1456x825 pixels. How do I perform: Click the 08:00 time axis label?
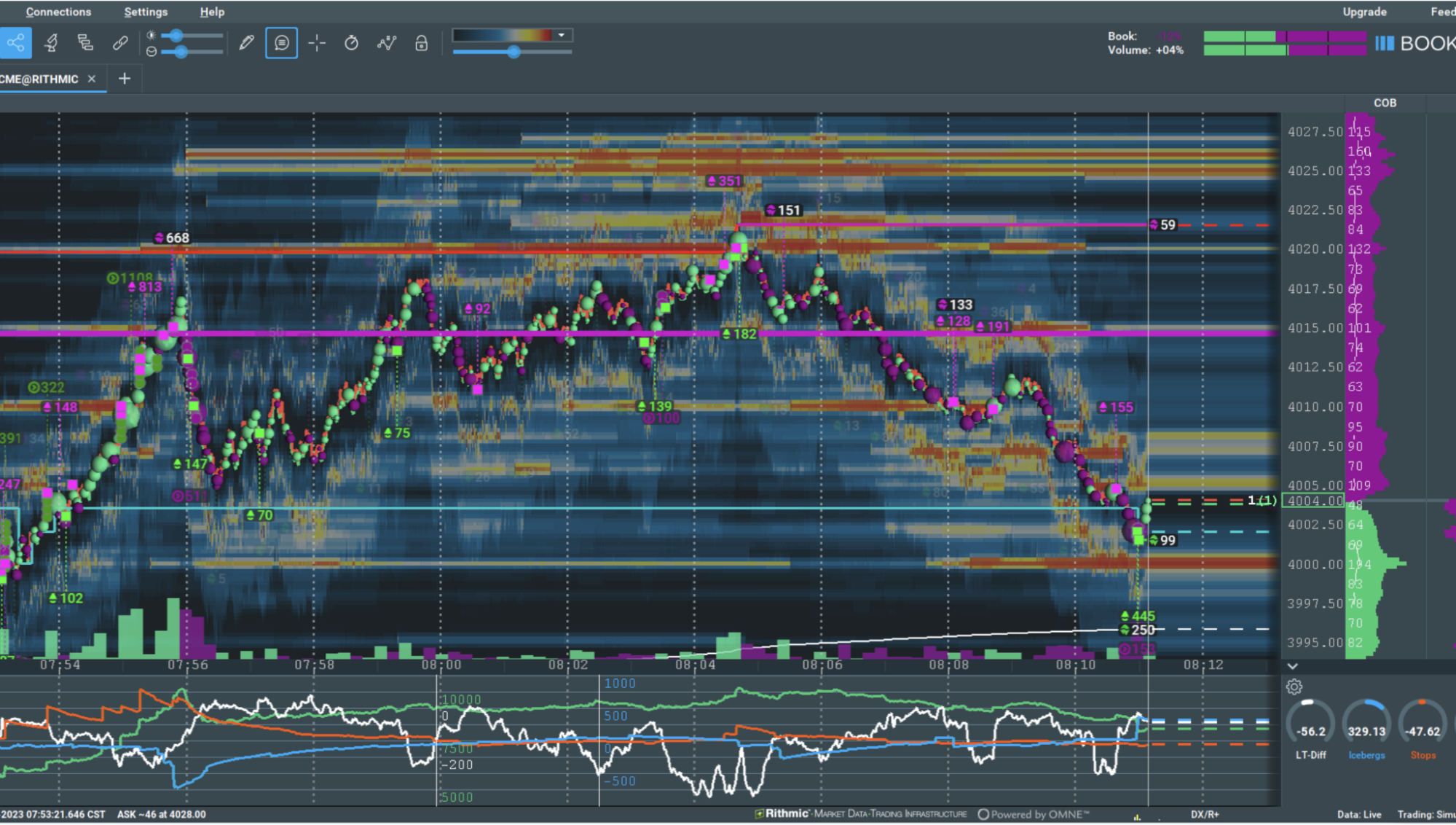point(441,665)
